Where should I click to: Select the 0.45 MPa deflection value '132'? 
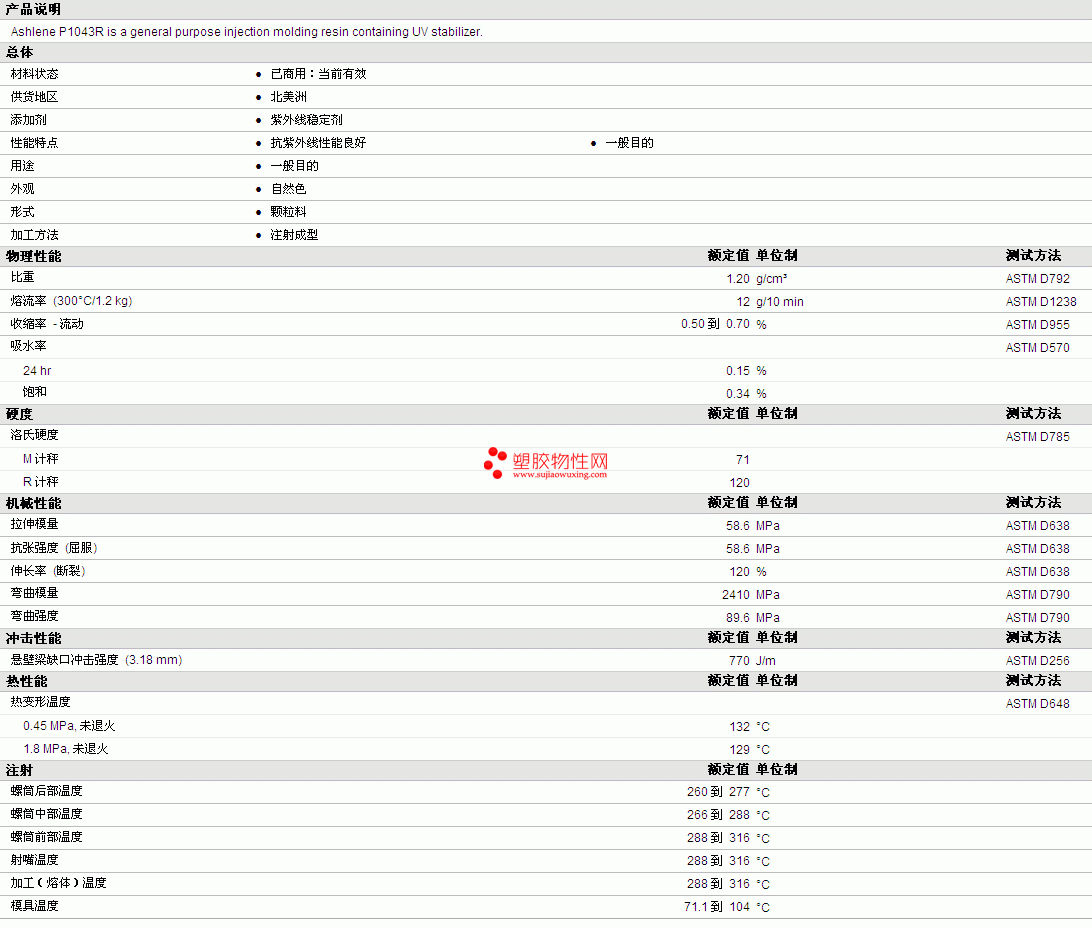click(x=739, y=727)
